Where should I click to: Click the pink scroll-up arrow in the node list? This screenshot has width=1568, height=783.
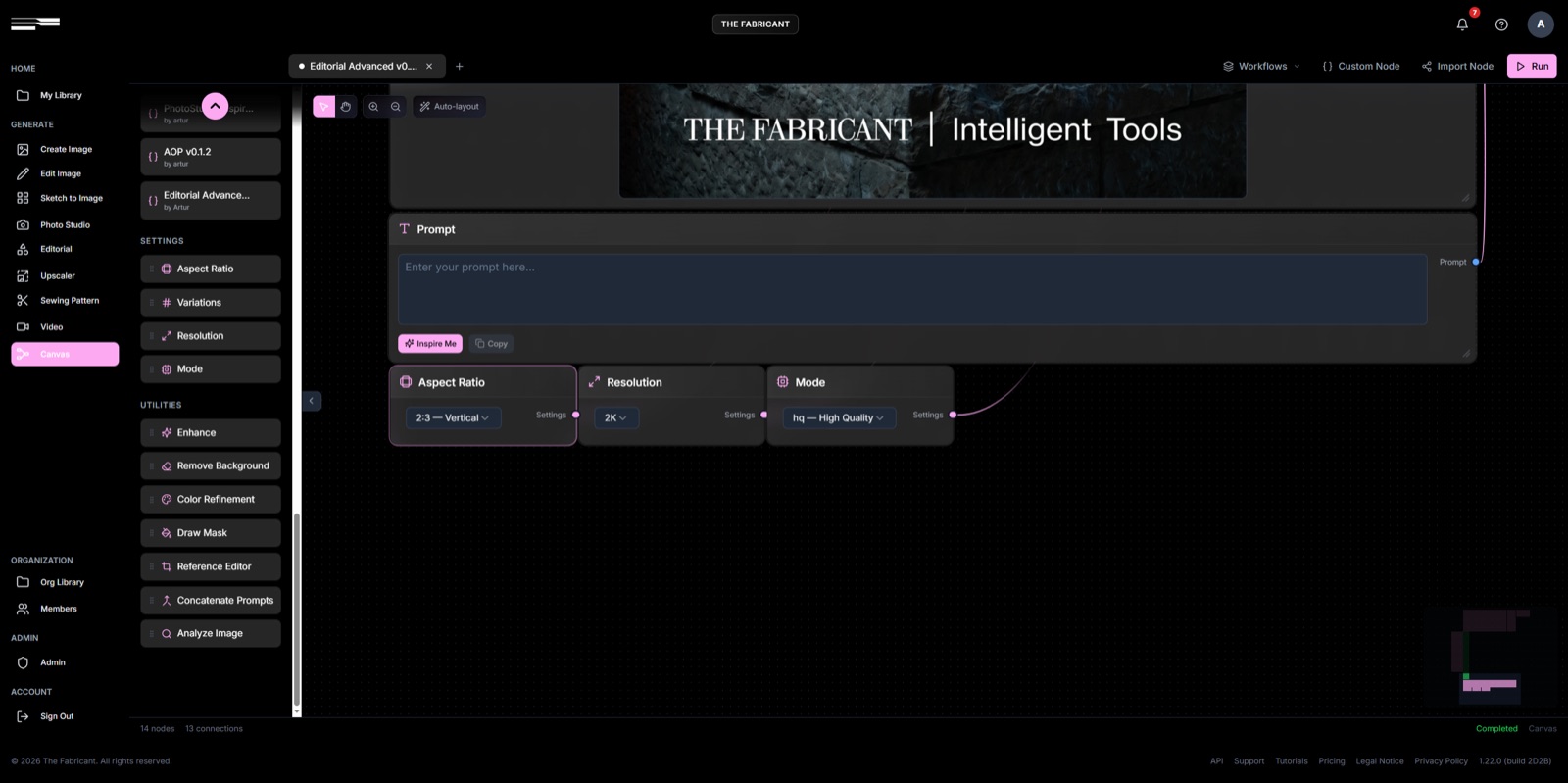point(215,106)
